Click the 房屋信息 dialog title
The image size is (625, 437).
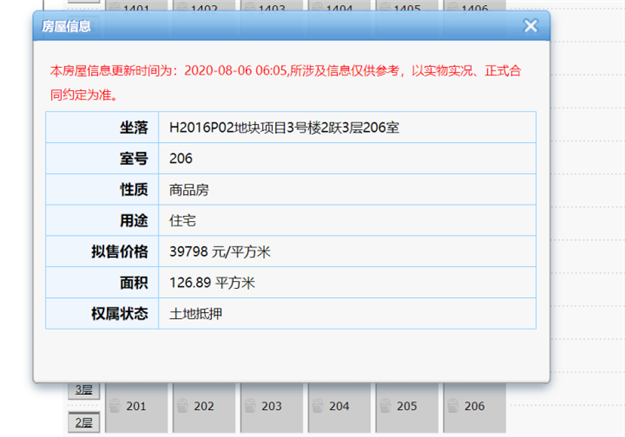click(x=66, y=26)
